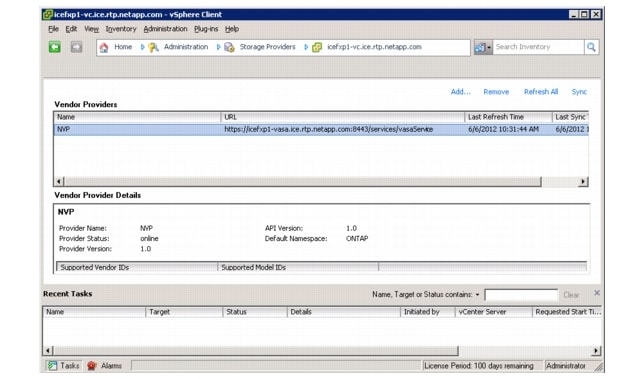Sort Recent Tasks by Status column
This screenshot has height=379, width=640.
pyautogui.click(x=255, y=312)
